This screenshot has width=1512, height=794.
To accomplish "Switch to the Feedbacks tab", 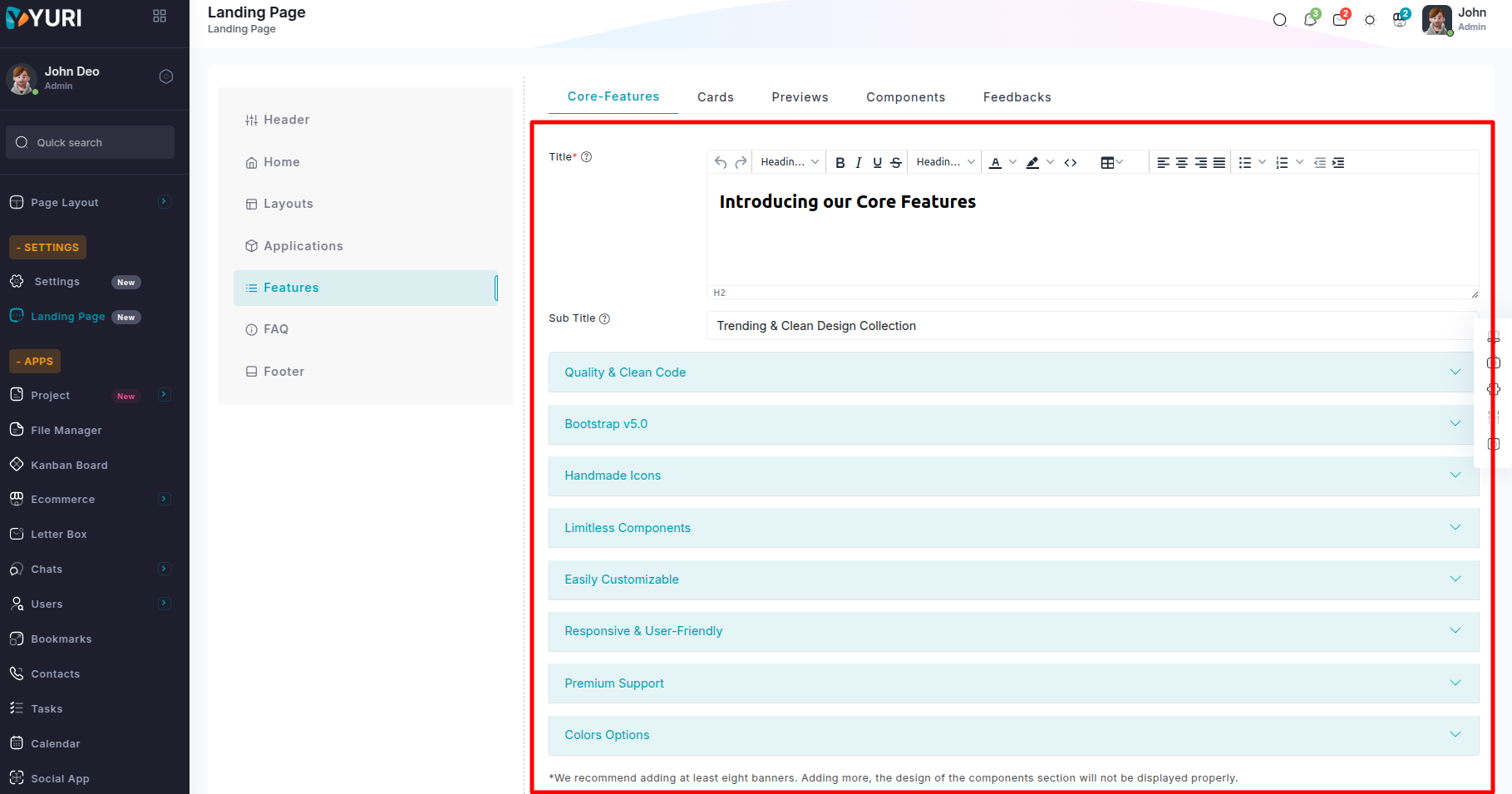I will 1017,97.
